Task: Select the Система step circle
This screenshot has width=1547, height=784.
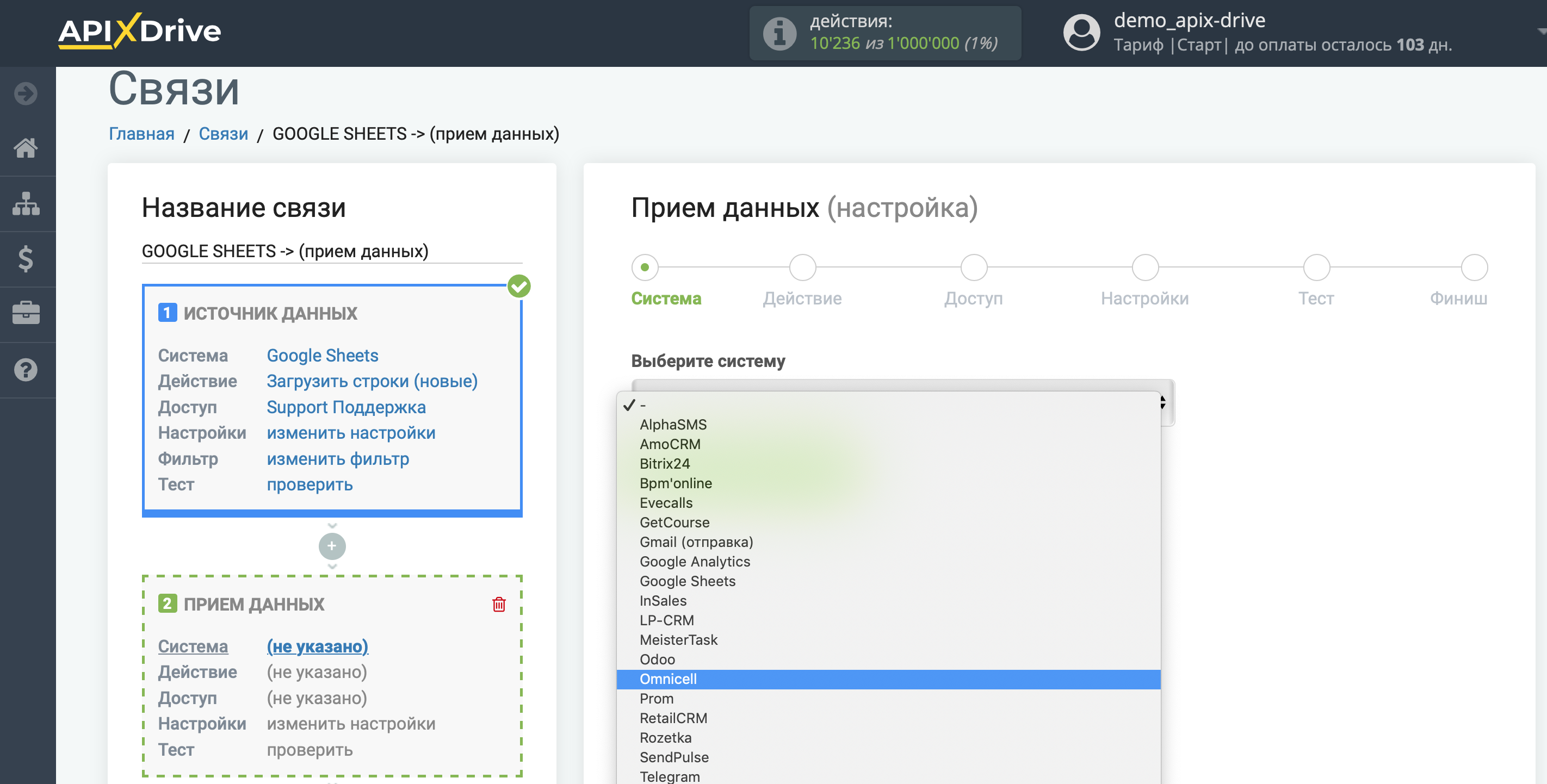Action: click(645, 267)
